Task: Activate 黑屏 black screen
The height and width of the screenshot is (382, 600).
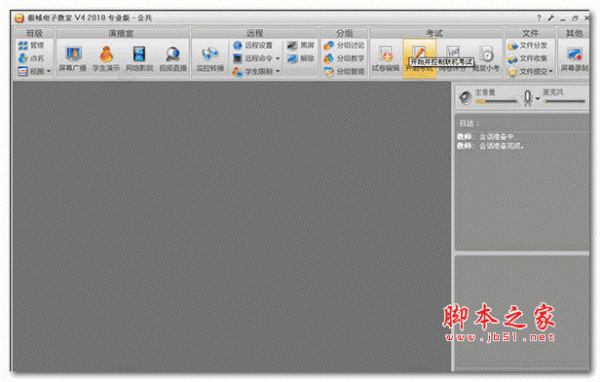Action: (x=300, y=45)
